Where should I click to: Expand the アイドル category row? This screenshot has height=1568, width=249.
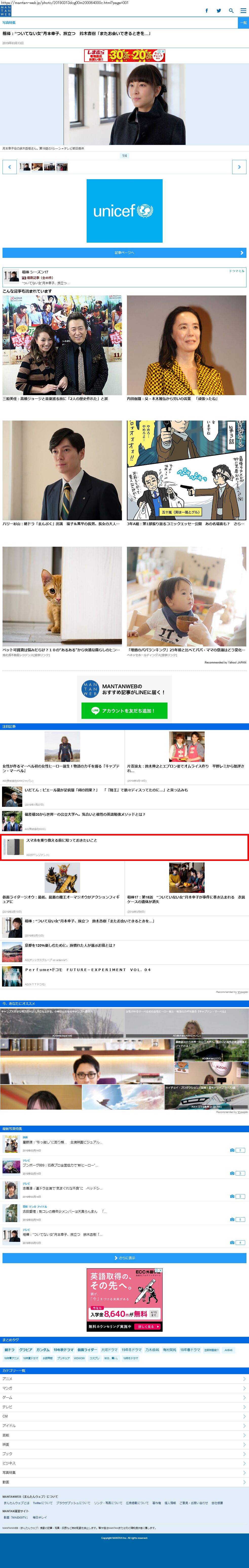(125, 1426)
